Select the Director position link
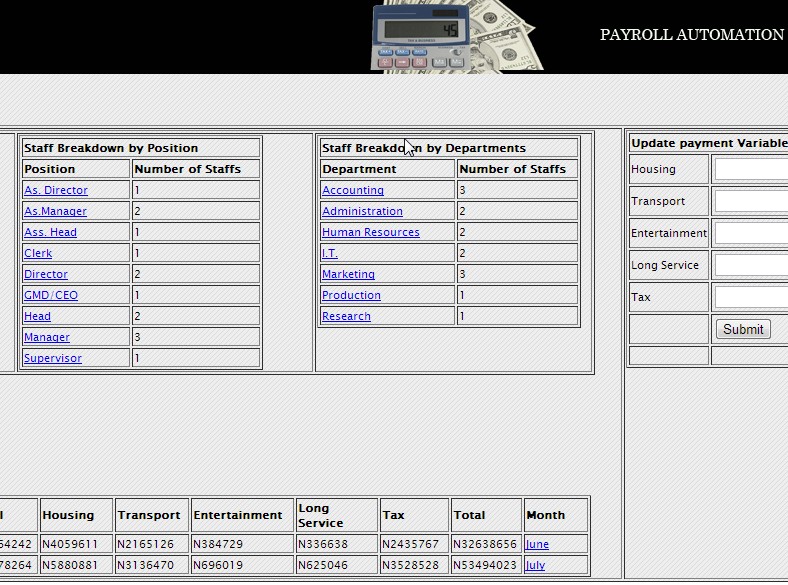This screenshot has width=788, height=585. (x=46, y=274)
